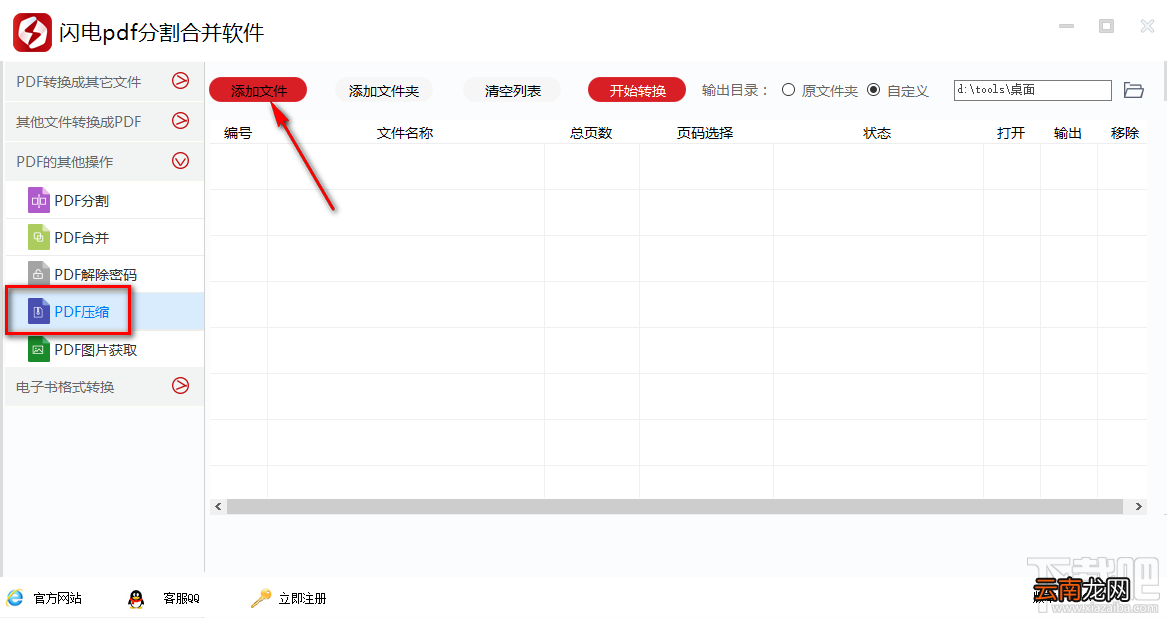
Task: Click the browser icon beside 官方网站
Action: coord(15,598)
